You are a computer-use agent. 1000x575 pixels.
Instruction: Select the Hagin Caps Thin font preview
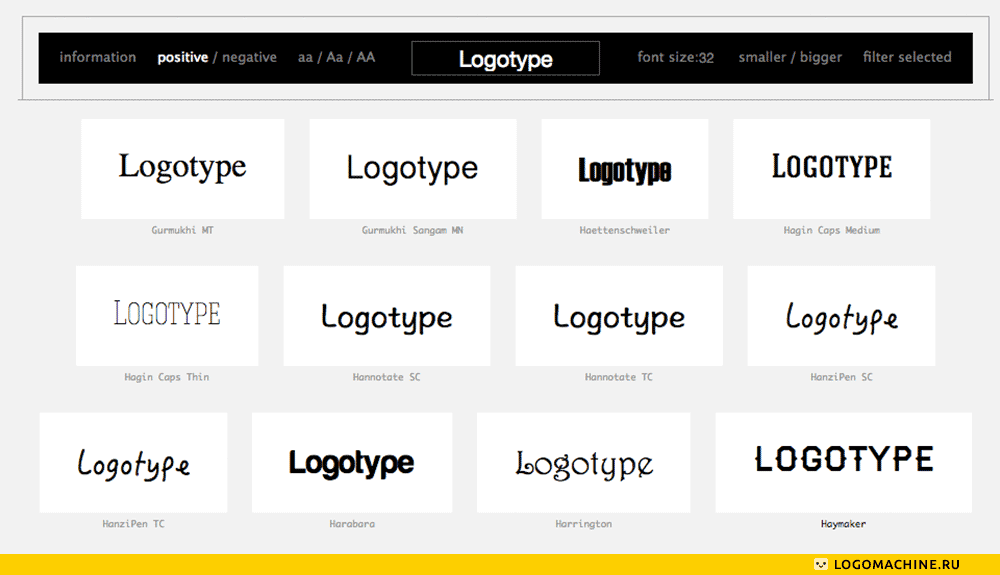click(167, 316)
